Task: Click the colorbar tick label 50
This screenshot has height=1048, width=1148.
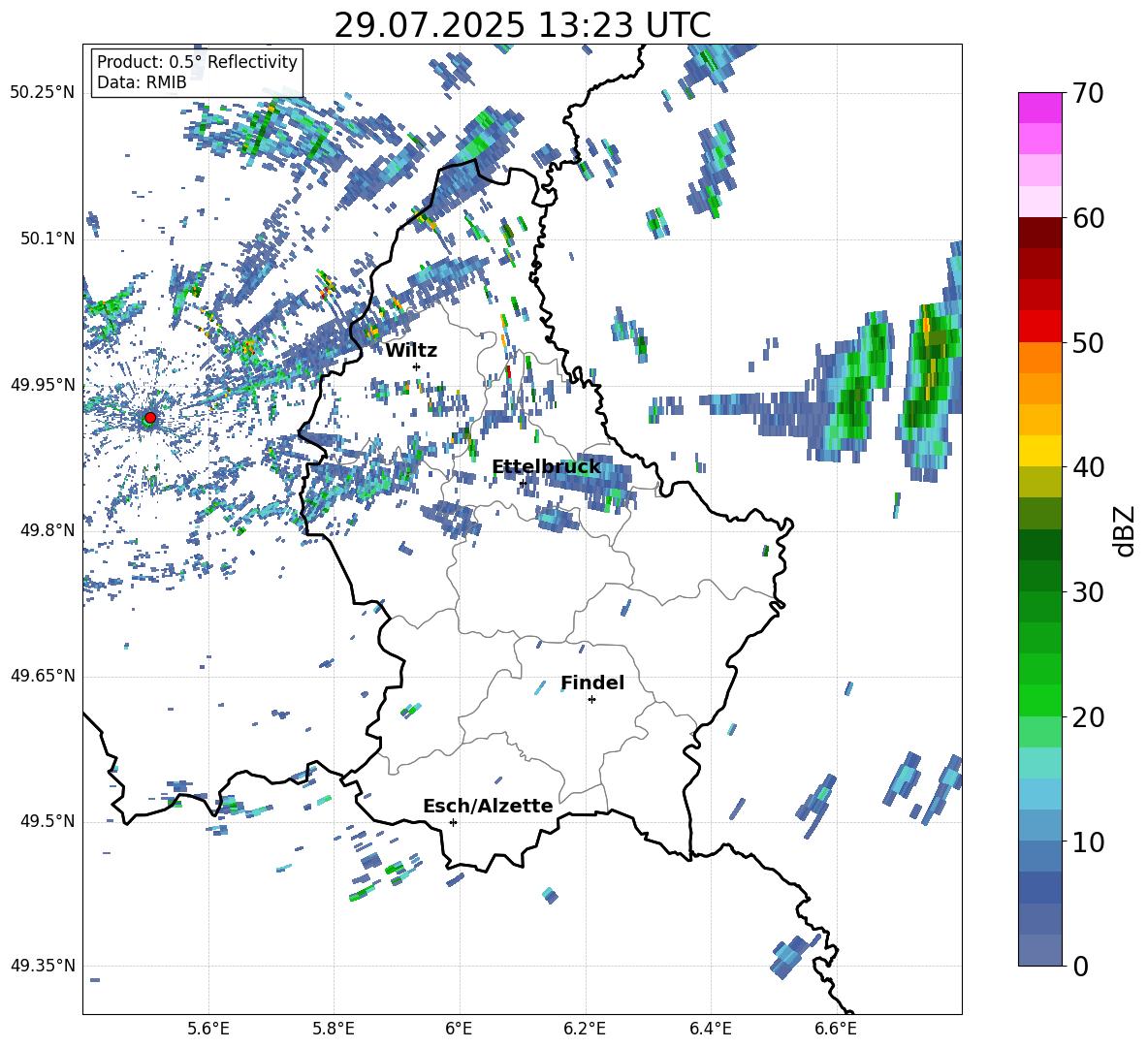Action: click(1088, 342)
